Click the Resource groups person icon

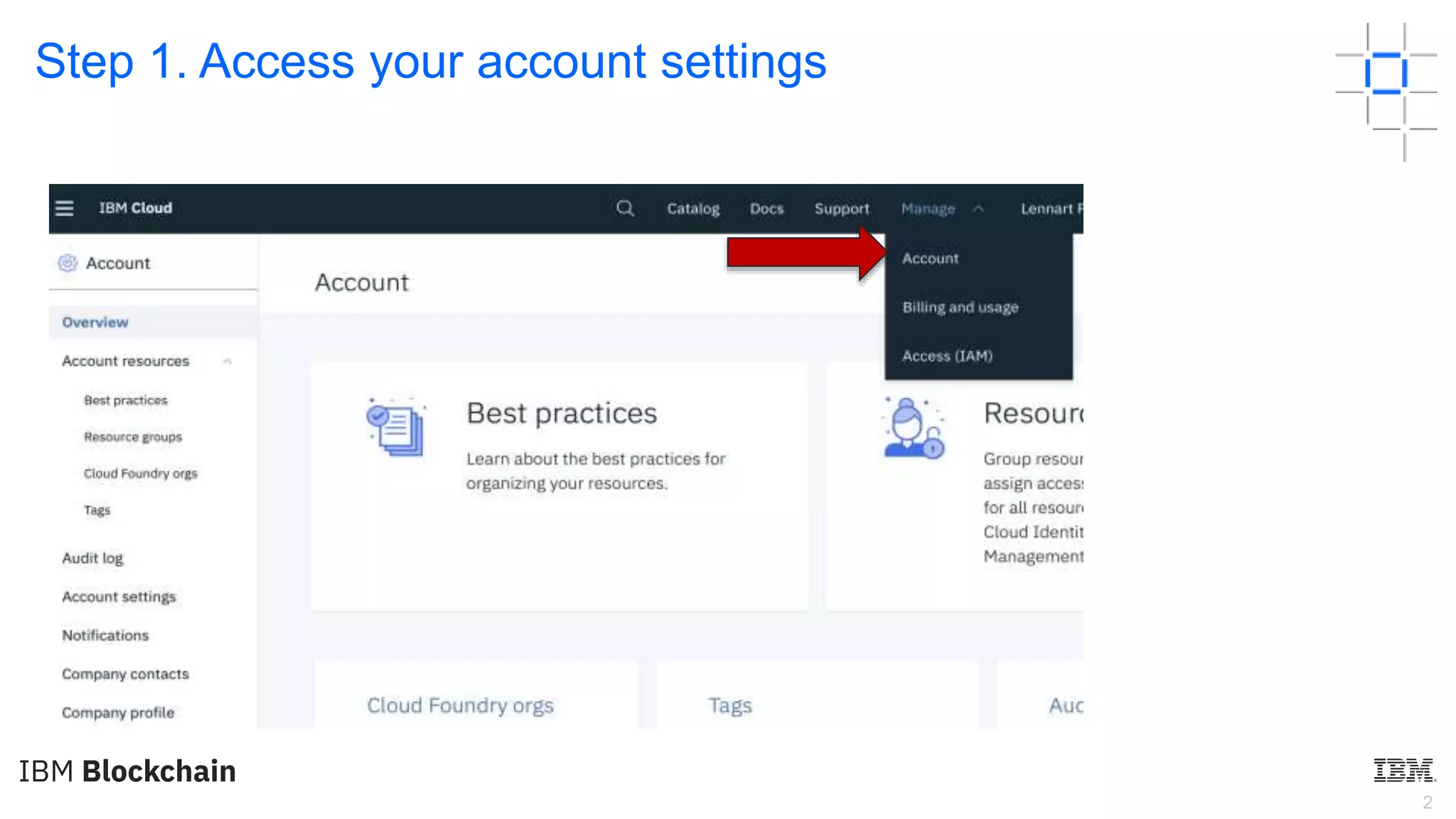click(914, 428)
